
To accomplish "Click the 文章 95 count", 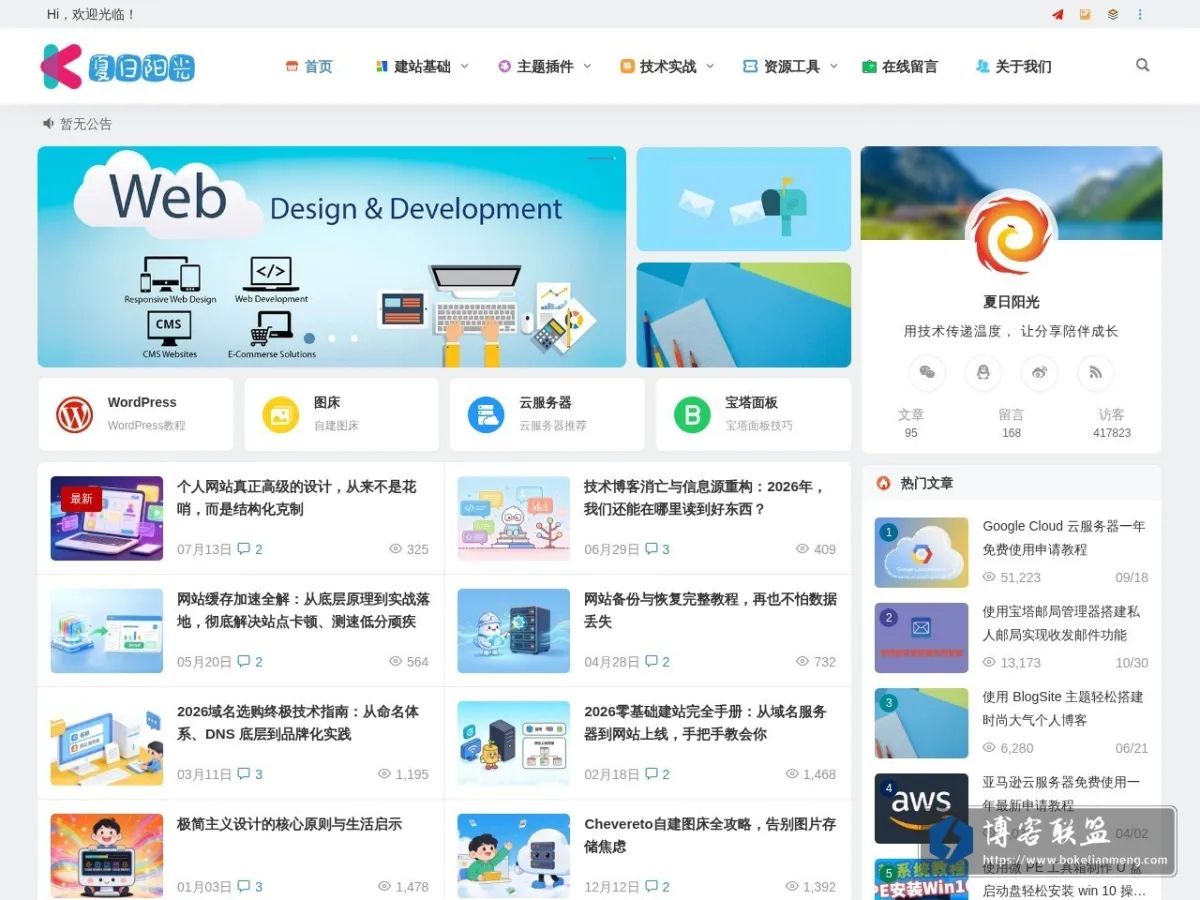I will tap(911, 423).
